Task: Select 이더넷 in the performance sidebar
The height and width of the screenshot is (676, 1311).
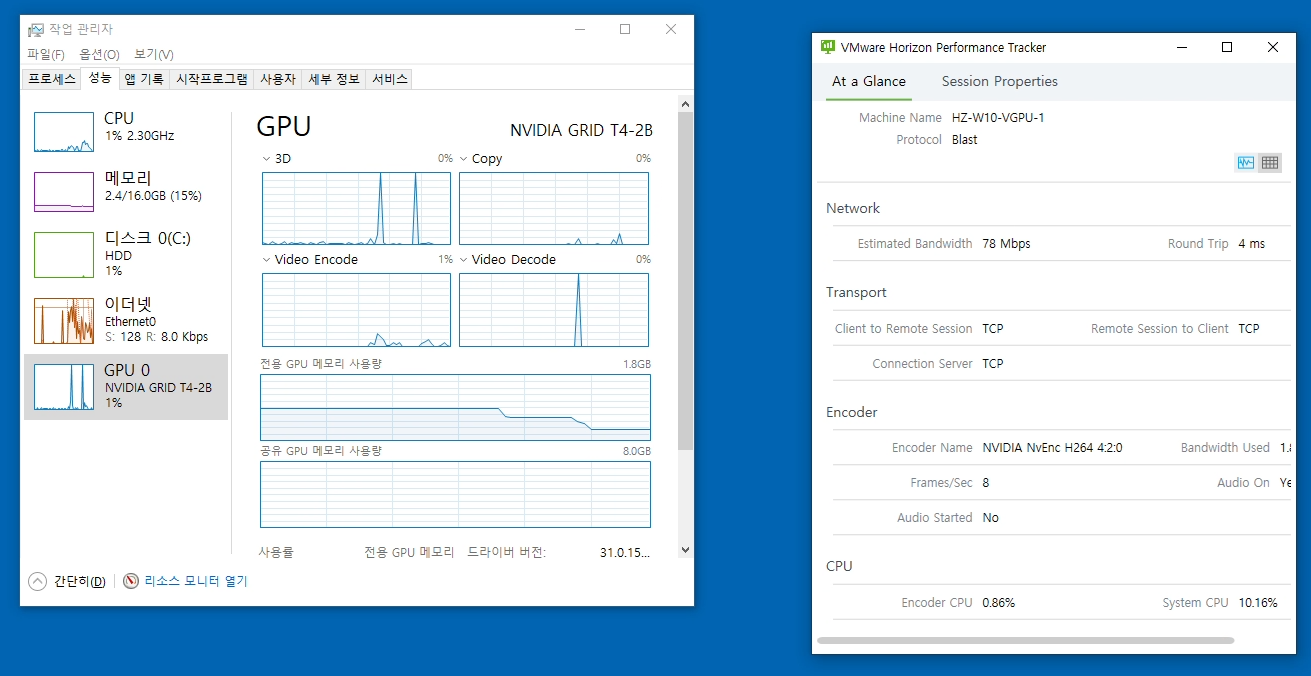Action: pos(126,320)
